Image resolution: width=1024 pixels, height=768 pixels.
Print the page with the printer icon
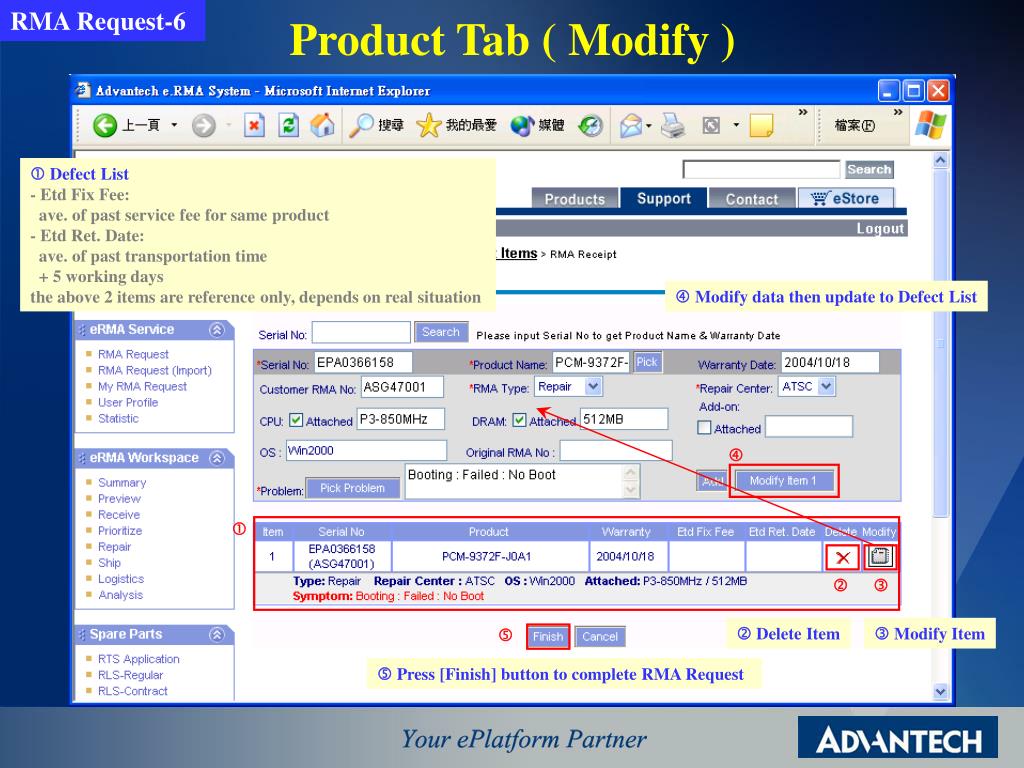click(x=673, y=125)
